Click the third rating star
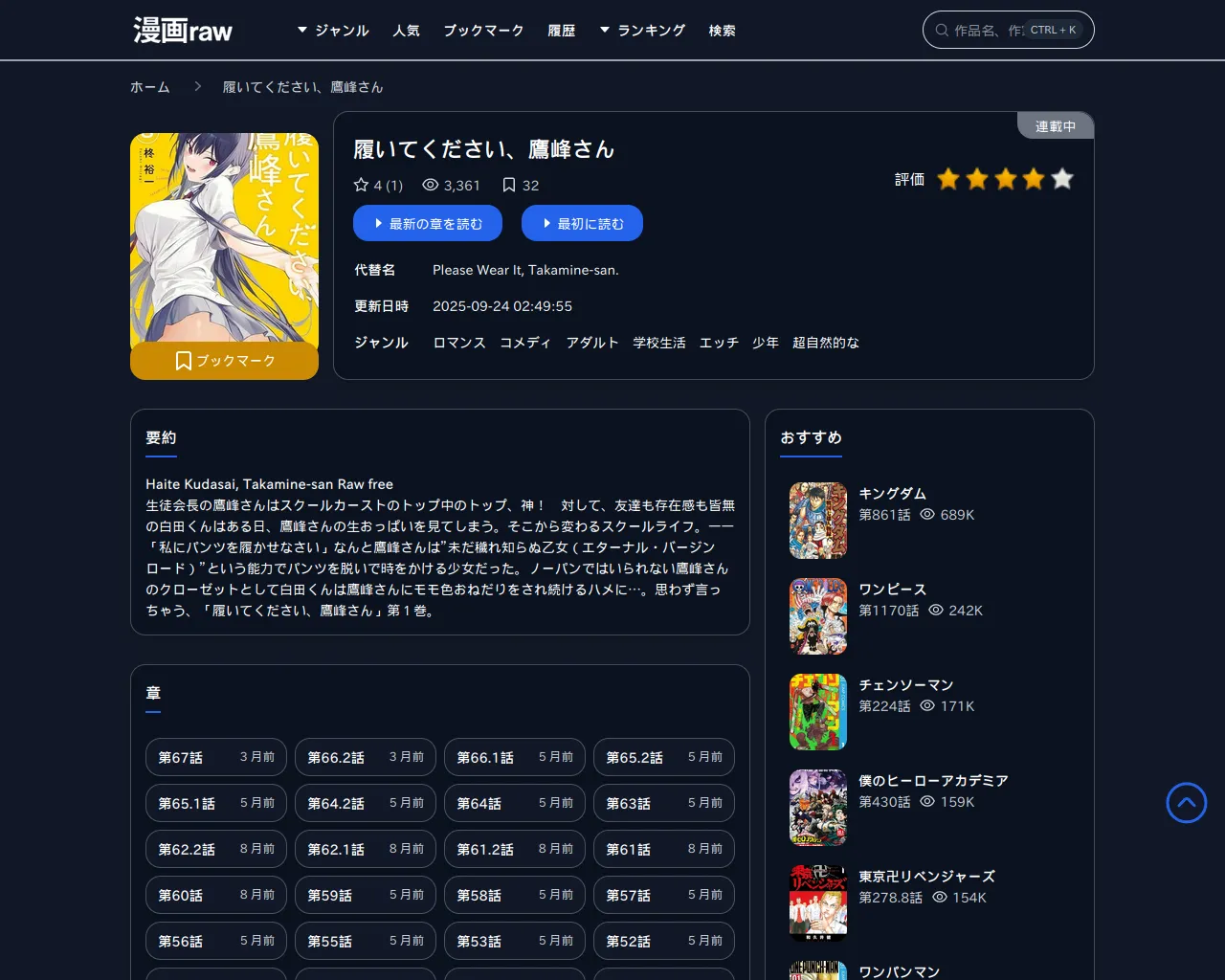The width and height of the screenshot is (1225, 980). tap(1006, 179)
